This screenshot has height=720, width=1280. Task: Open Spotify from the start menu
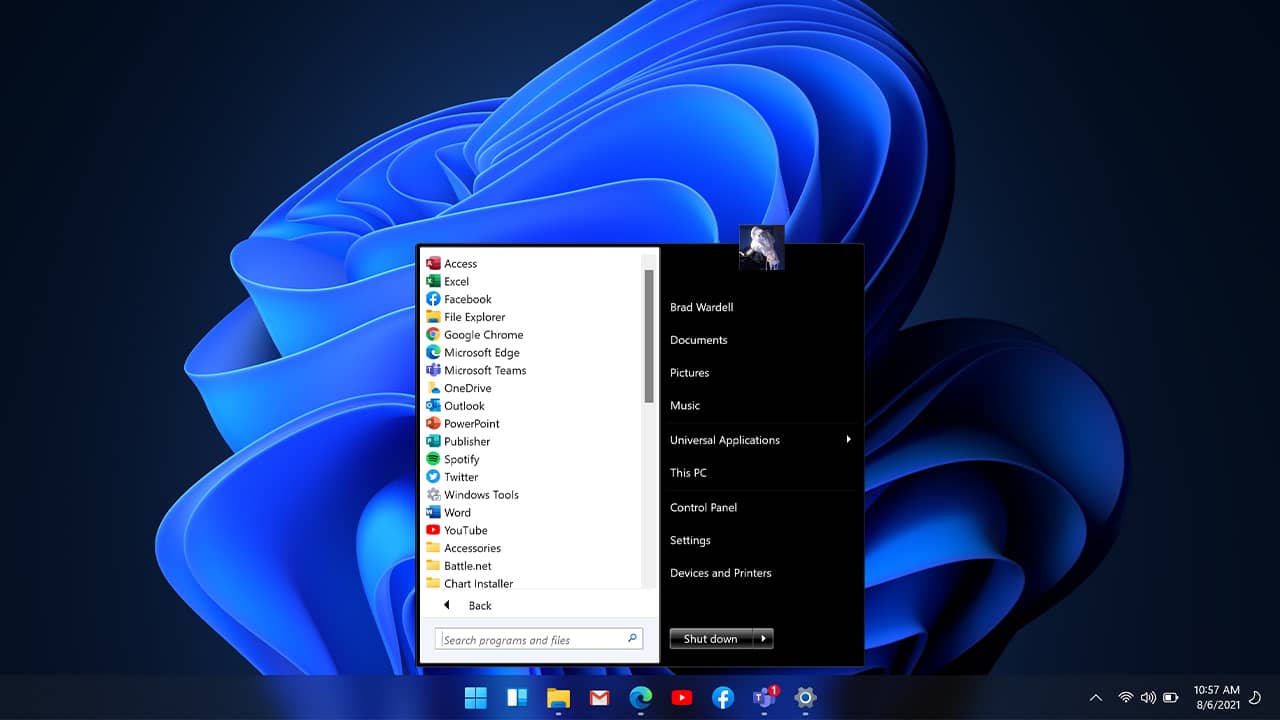coord(453,459)
